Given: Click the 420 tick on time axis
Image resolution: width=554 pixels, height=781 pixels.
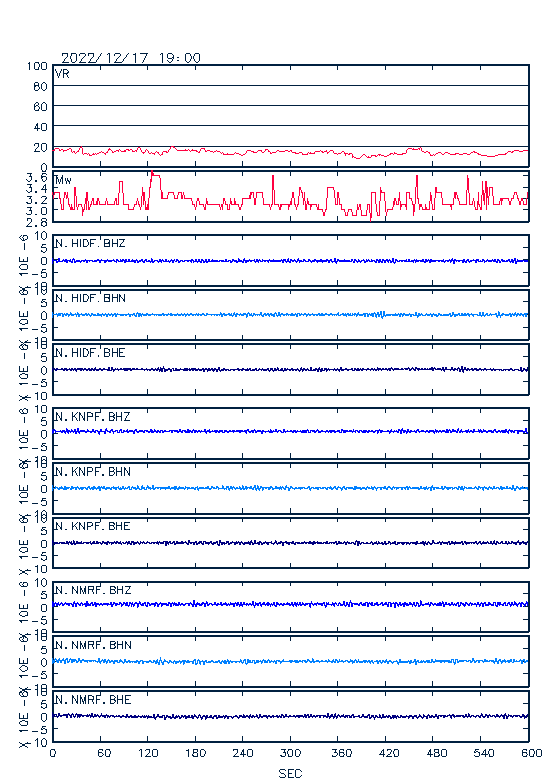Looking at the screenshot, I should [389, 753].
